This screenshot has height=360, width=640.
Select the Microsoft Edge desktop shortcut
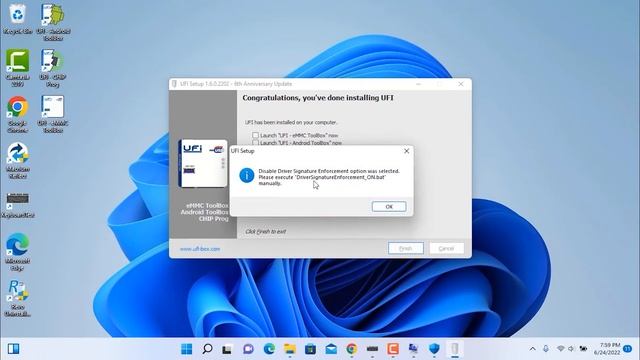coord(18,252)
